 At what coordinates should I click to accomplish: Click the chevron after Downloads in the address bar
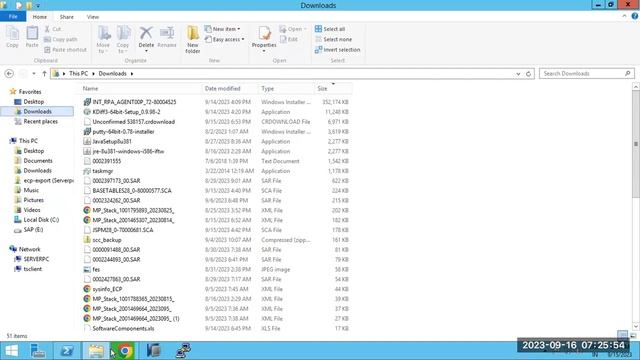(132, 74)
